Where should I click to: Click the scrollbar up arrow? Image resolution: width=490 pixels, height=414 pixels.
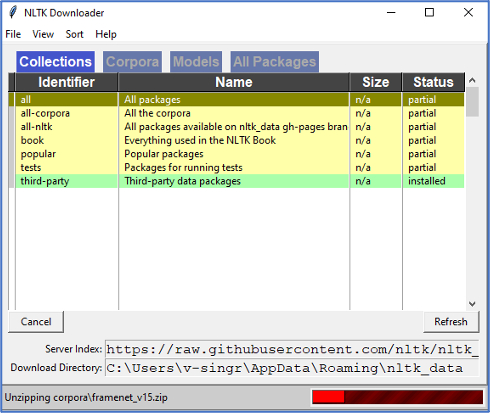pyautogui.click(x=472, y=80)
